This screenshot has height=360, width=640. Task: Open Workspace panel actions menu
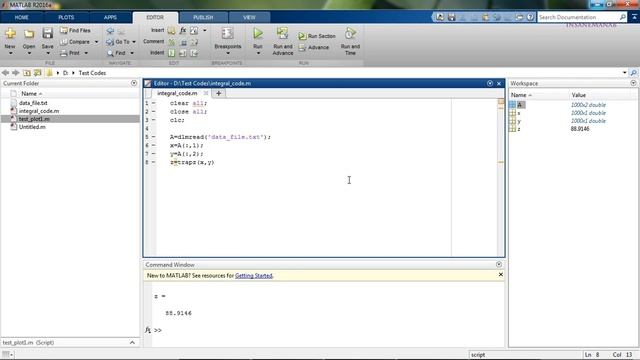coord(633,83)
